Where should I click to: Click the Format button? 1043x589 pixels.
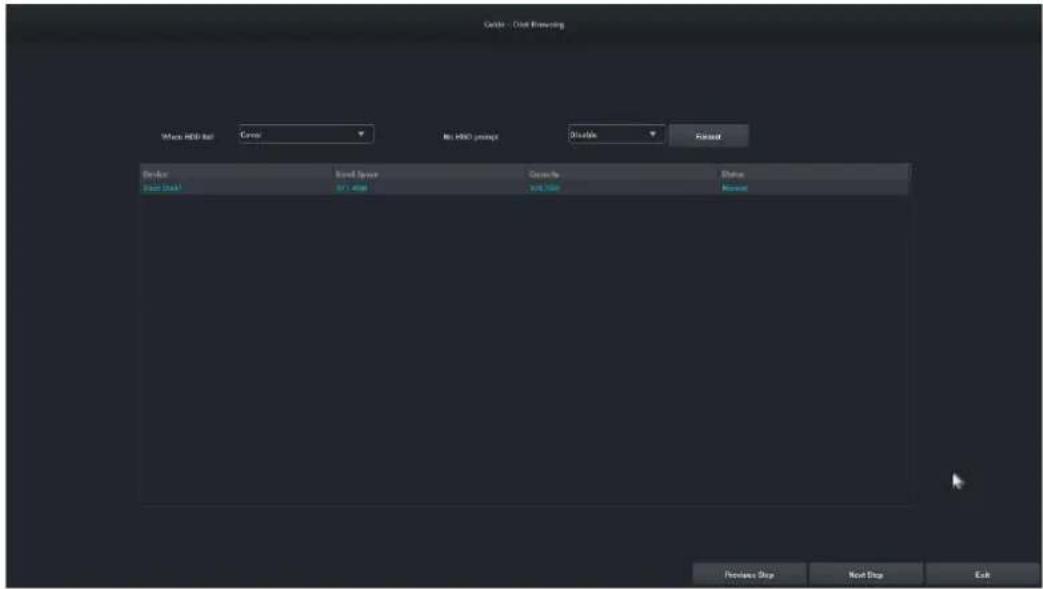(708, 136)
